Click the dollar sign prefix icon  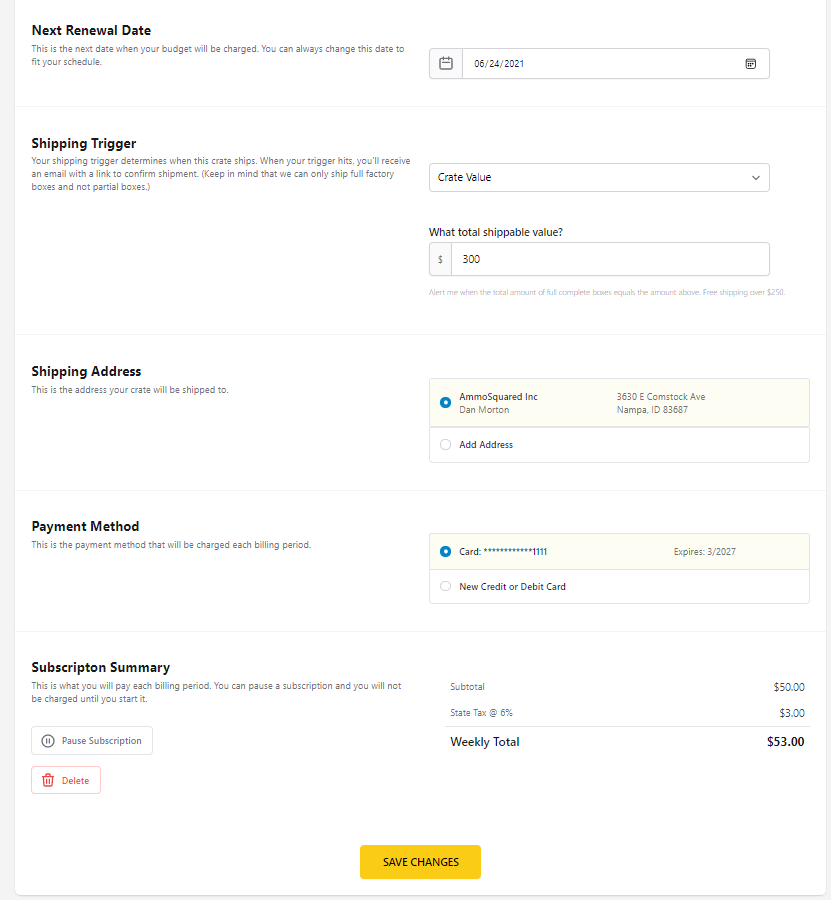(x=440, y=259)
